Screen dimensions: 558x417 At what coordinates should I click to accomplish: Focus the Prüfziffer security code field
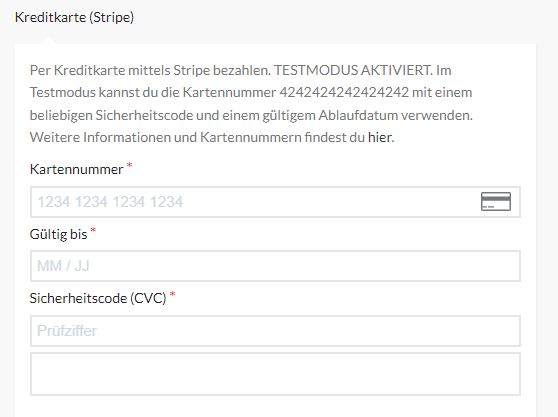click(275, 331)
